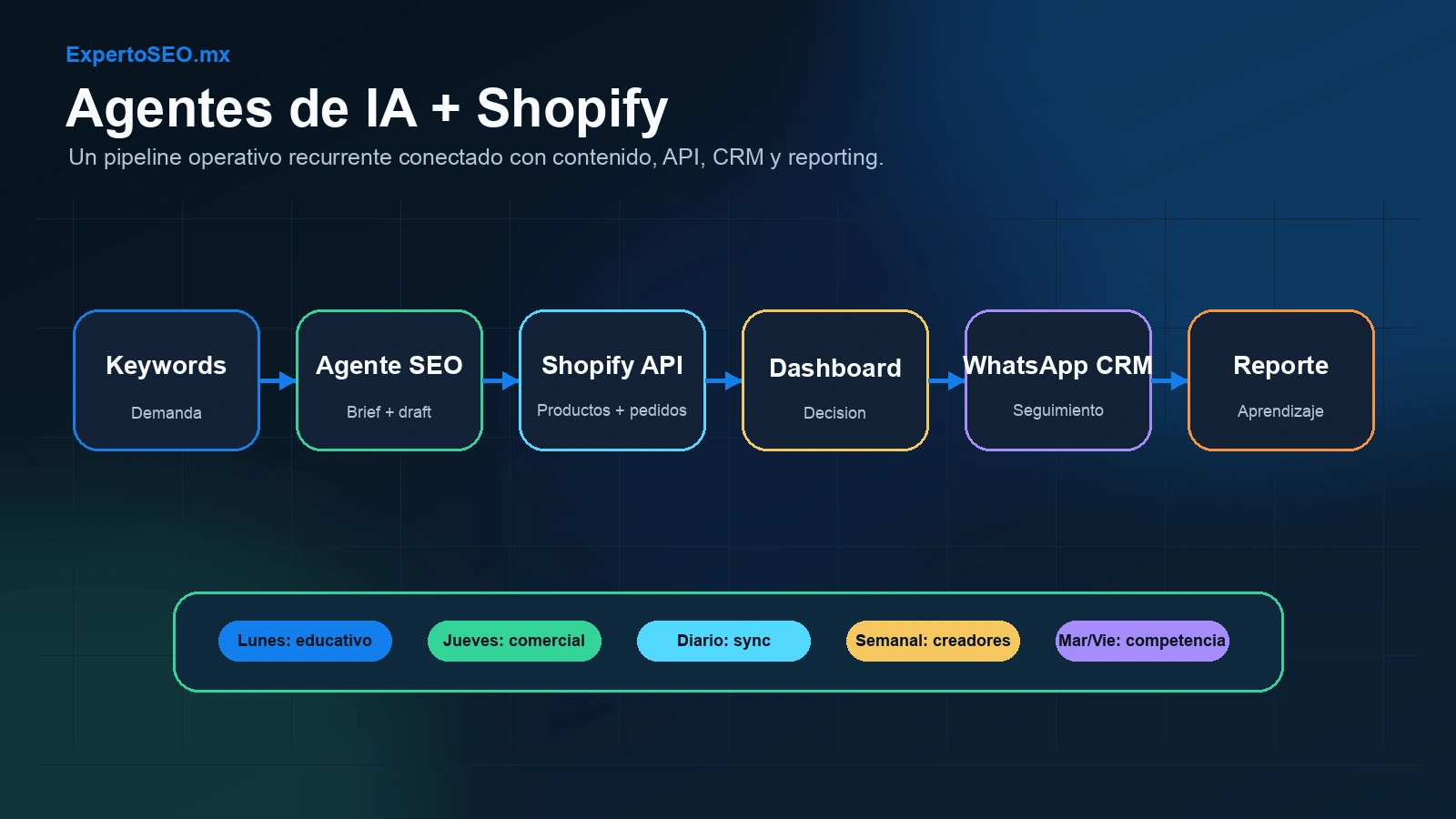This screenshot has height=819, width=1456.
Task: Open the Shopify API pipeline card
Action: pyautogui.click(x=612, y=380)
